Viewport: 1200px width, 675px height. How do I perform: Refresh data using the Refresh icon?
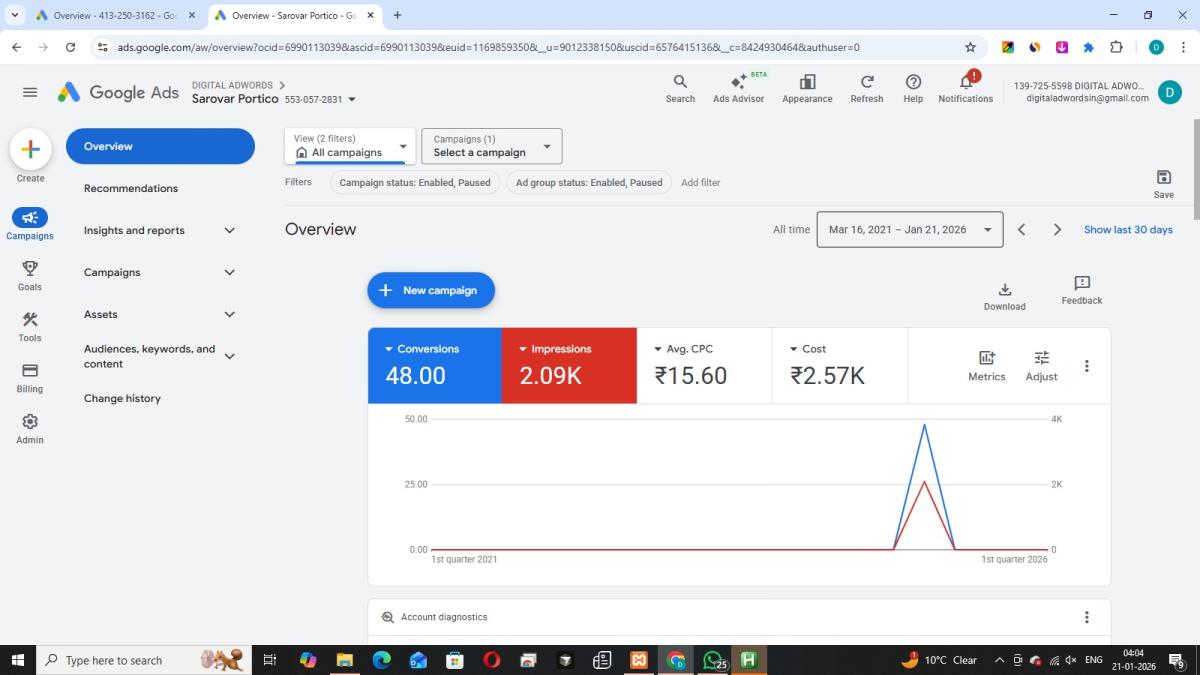(866, 82)
